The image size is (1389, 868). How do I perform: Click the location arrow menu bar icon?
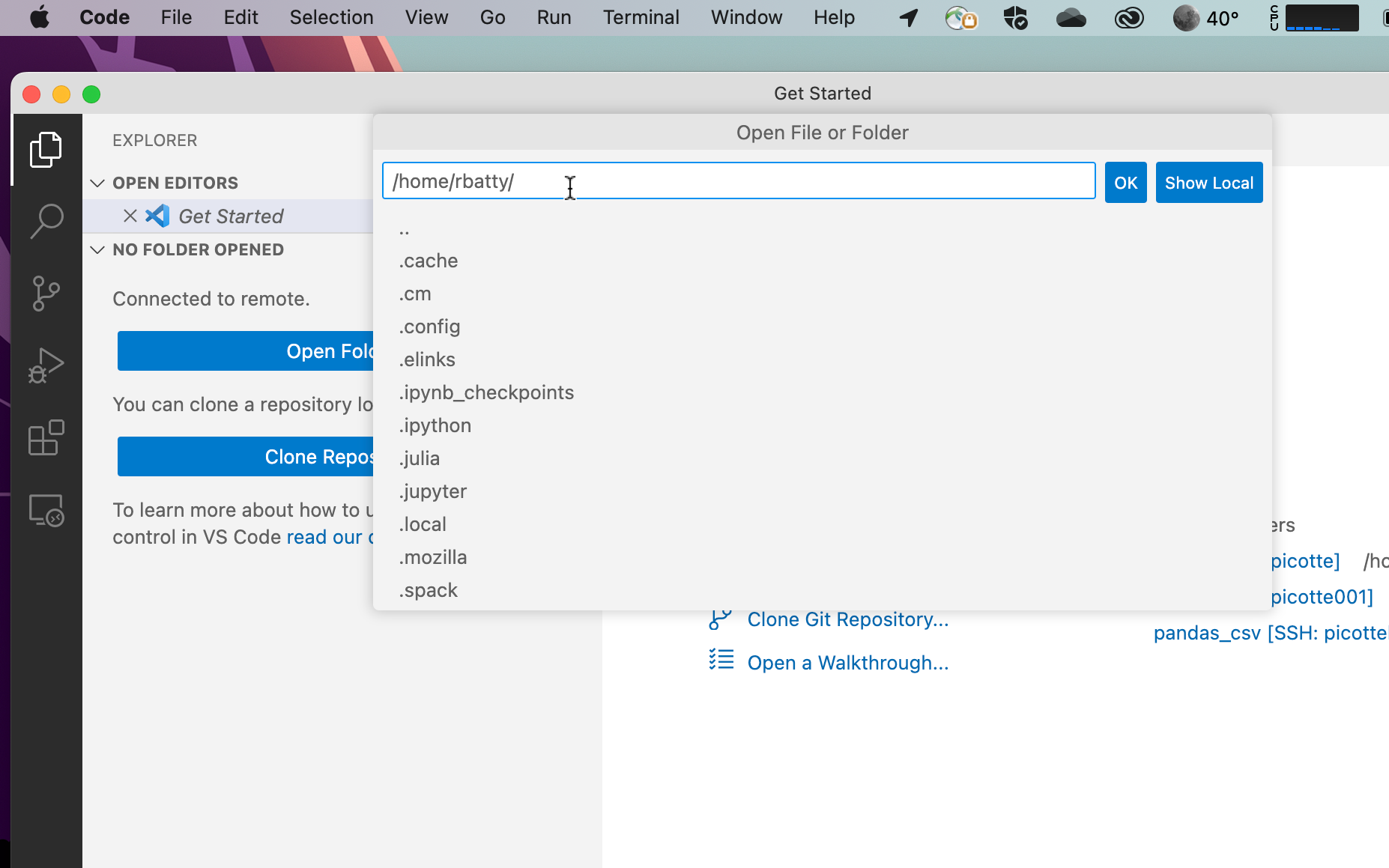[x=909, y=17]
